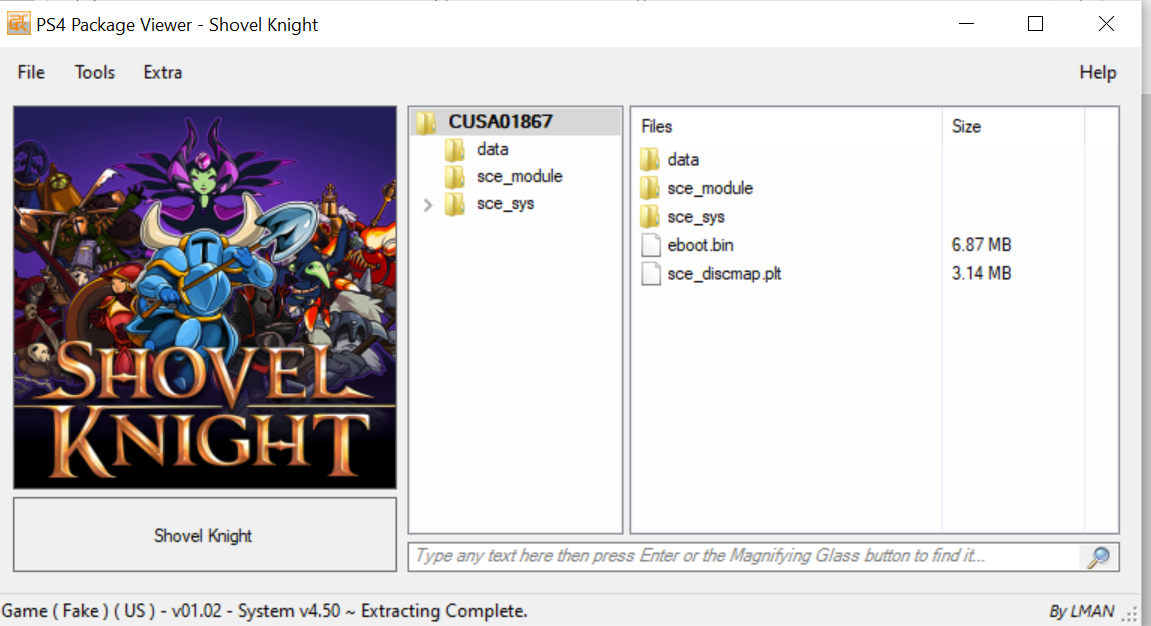The image size is (1151, 626).
Task: Click eboot.bin file icon
Action: (650, 245)
